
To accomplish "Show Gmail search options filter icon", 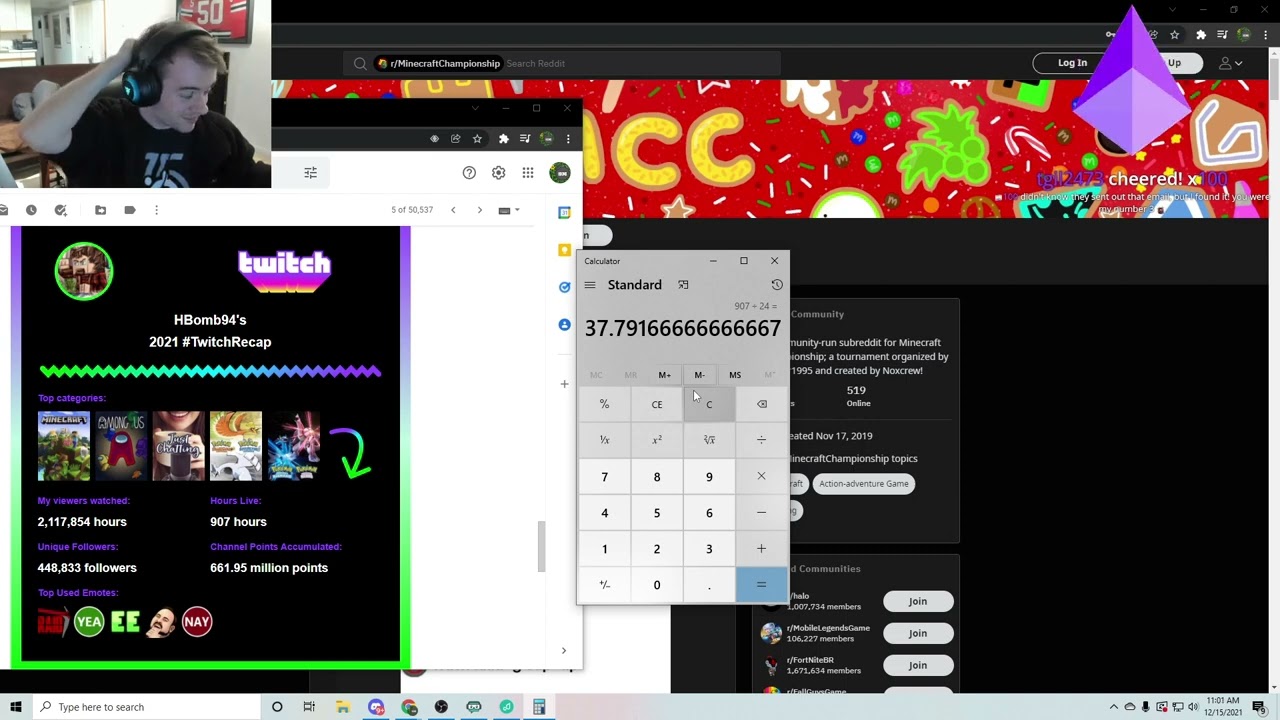I will point(310,173).
